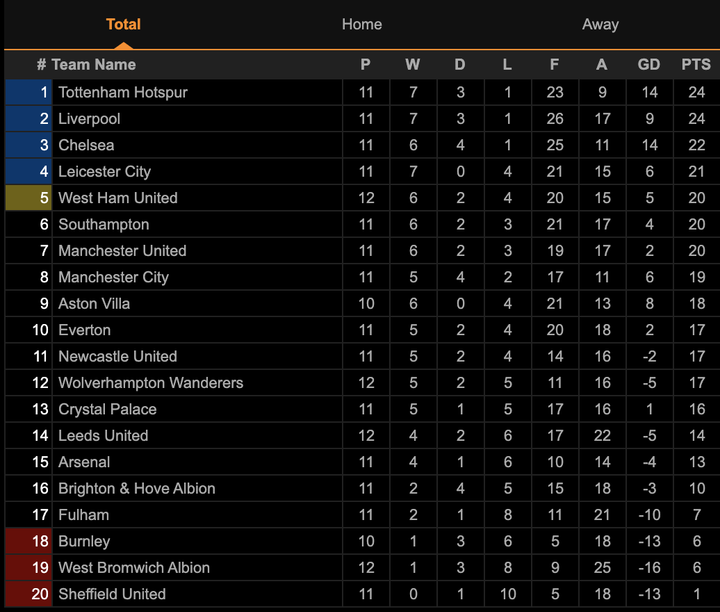The image size is (720, 612).
Task: Click Wolverhampton Wanderers team name
Action: [150, 383]
